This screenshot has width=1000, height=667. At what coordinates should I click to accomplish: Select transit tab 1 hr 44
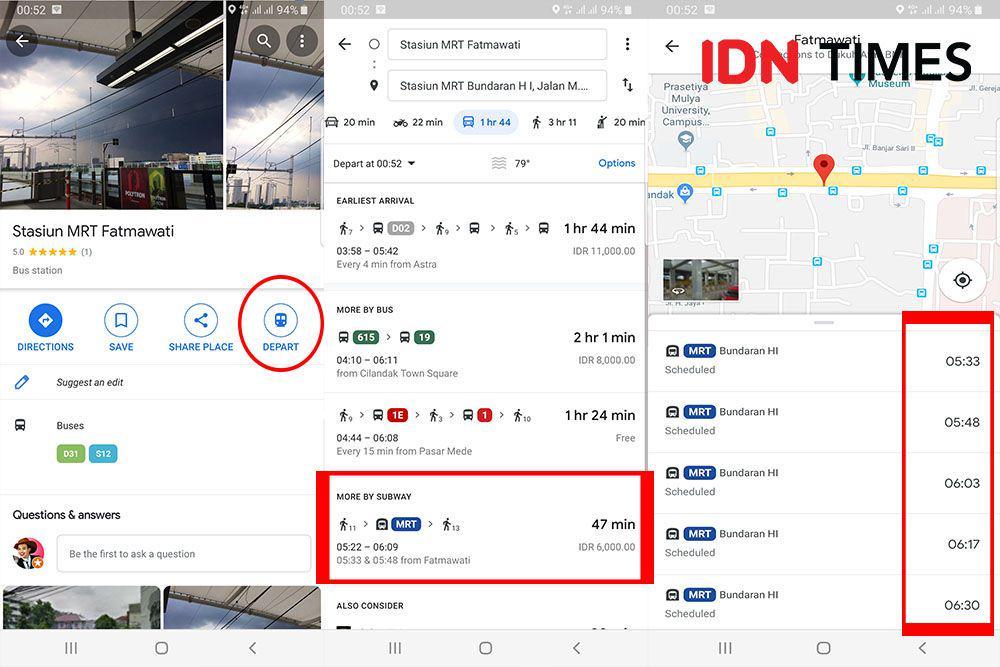(x=487, y=122)
